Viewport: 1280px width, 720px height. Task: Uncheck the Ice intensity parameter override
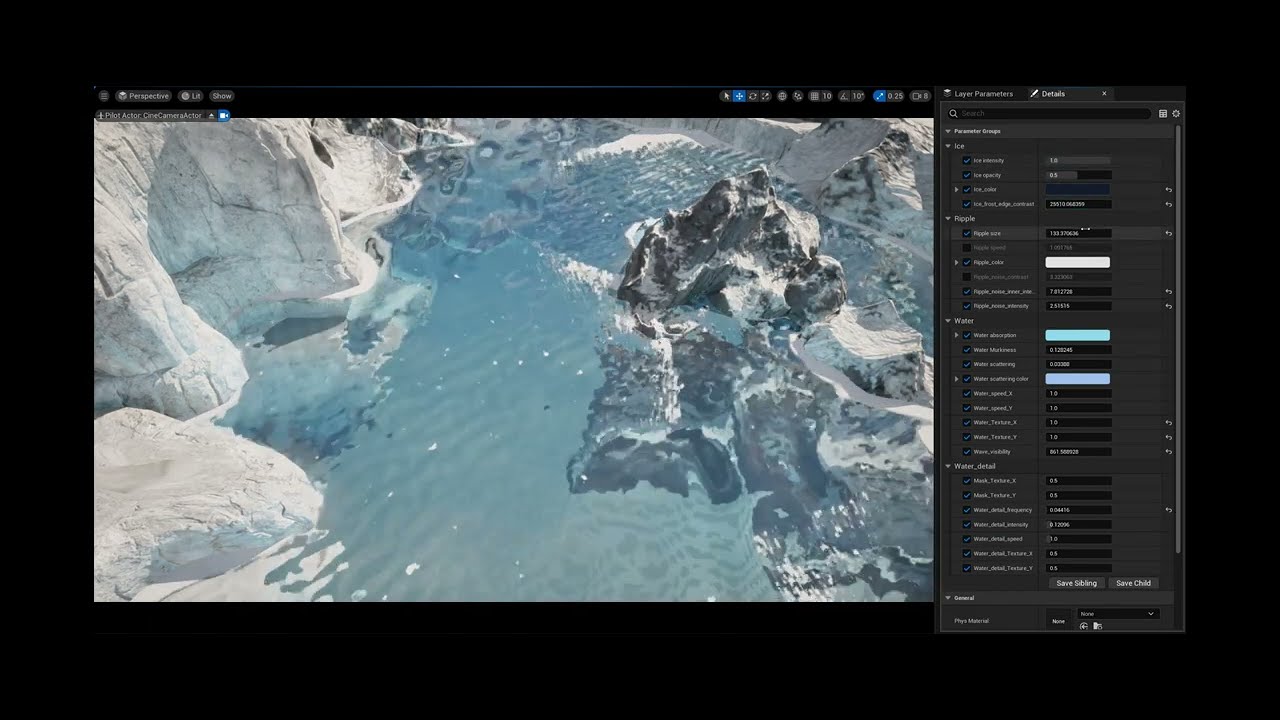click(967, 161)
